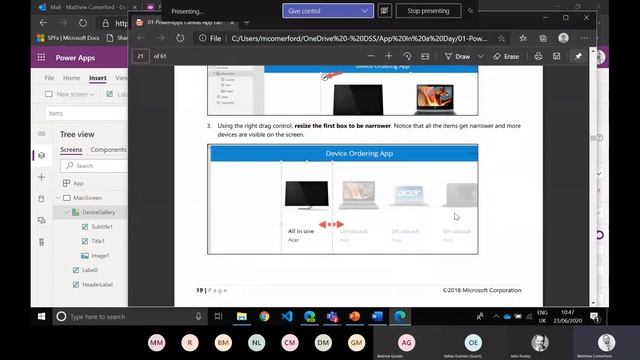Zoom in the PDF with plus icon

pyautogui.click(x=389, y=56)
